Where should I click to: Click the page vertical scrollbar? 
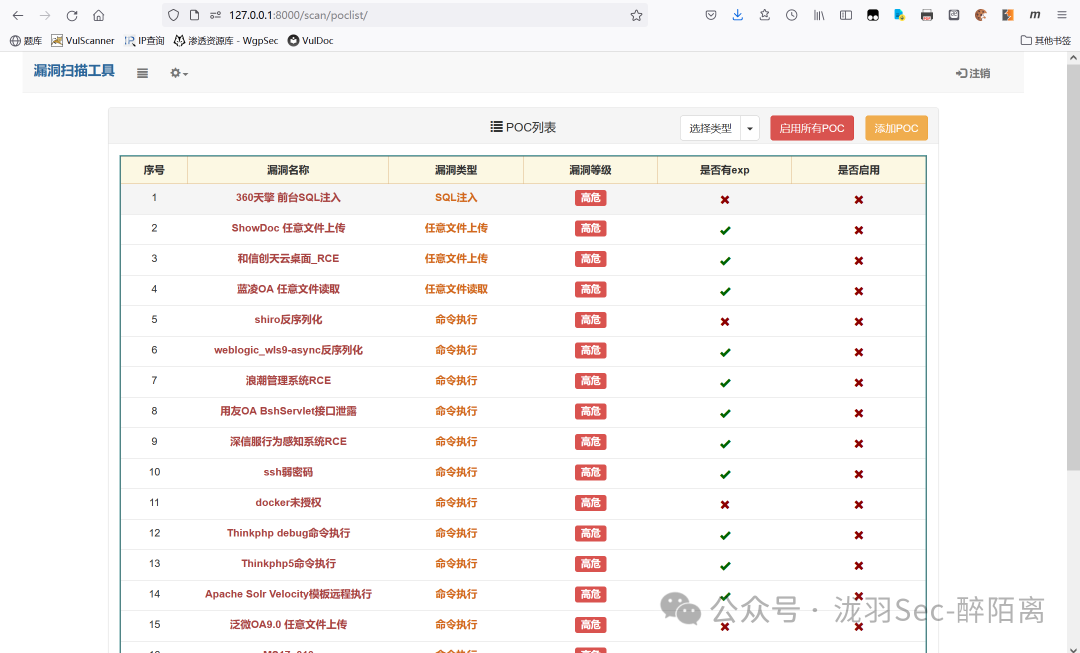[x=1073, y=269]
